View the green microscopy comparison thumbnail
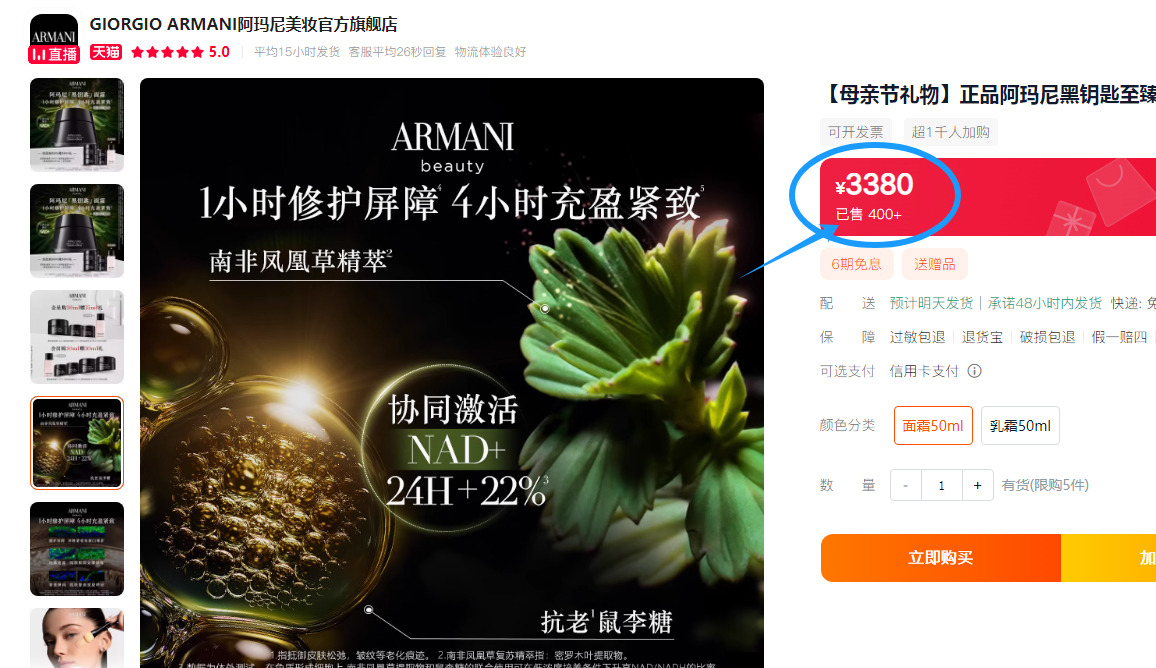This screenshot has height=668, width=1156. coord(77,549)
